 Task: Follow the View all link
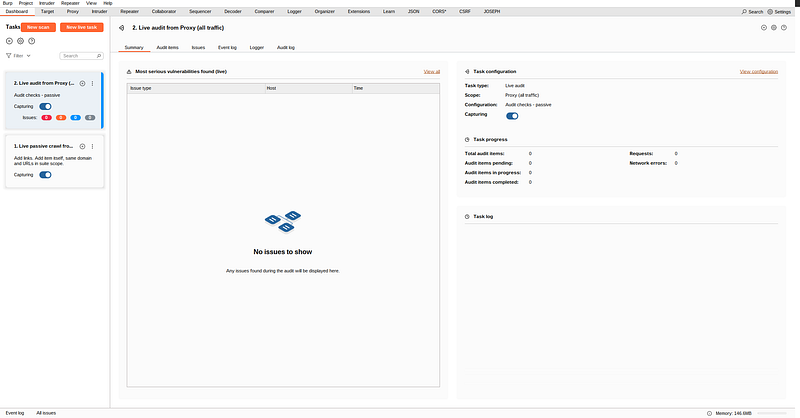[432, 71]
